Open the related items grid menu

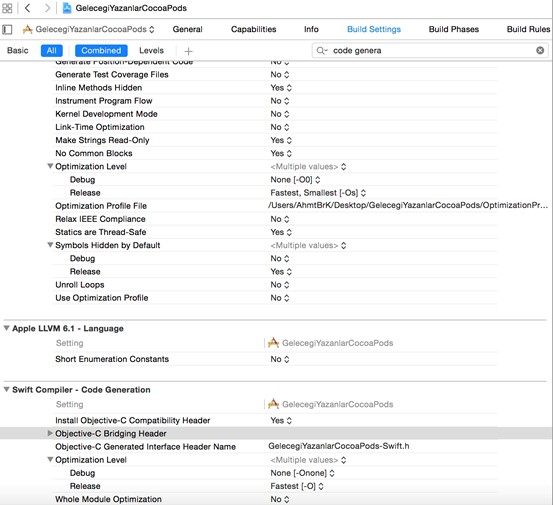click(x=7, y=8)
